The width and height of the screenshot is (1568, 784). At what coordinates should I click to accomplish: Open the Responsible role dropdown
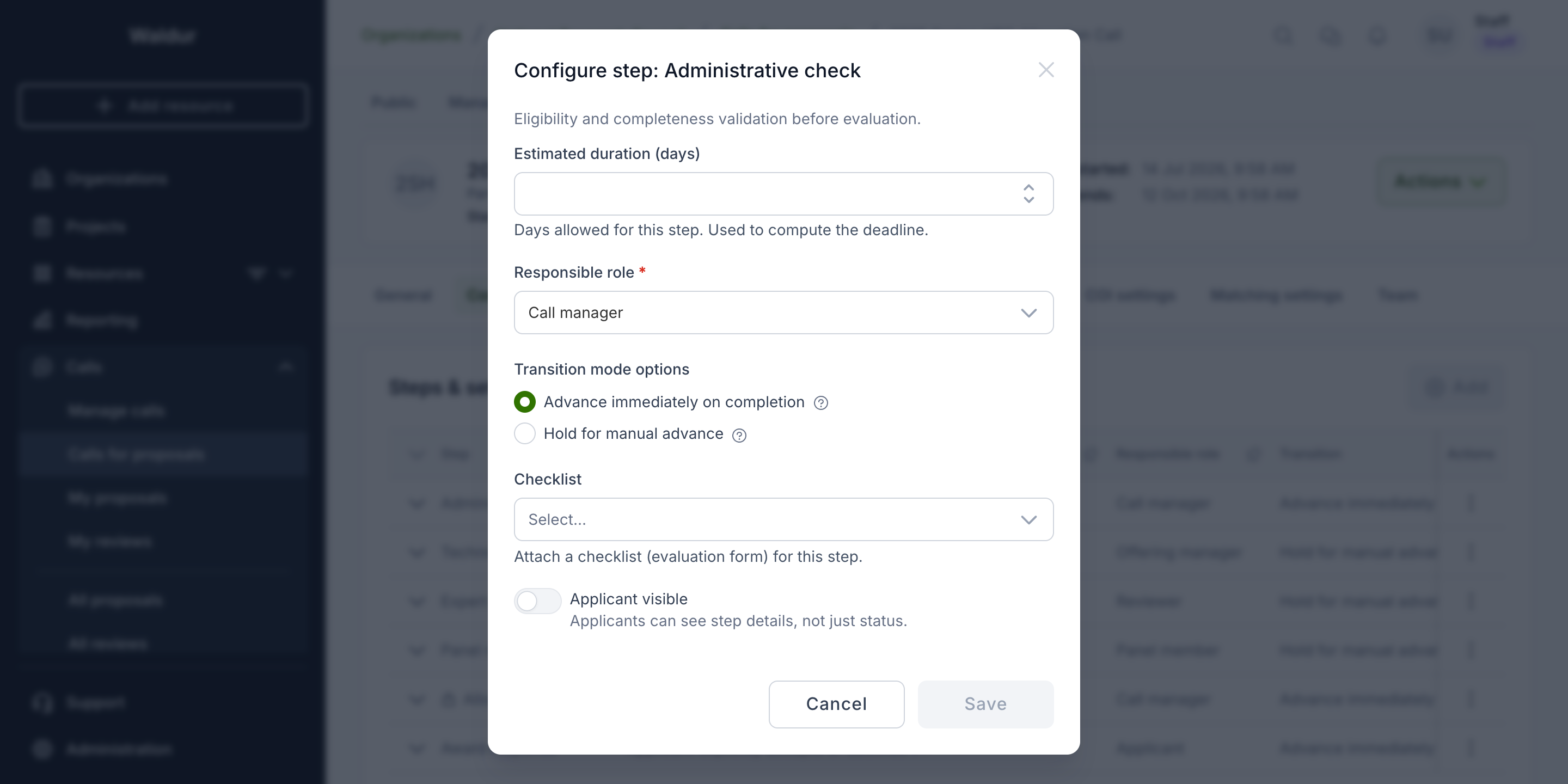point(783,313)
